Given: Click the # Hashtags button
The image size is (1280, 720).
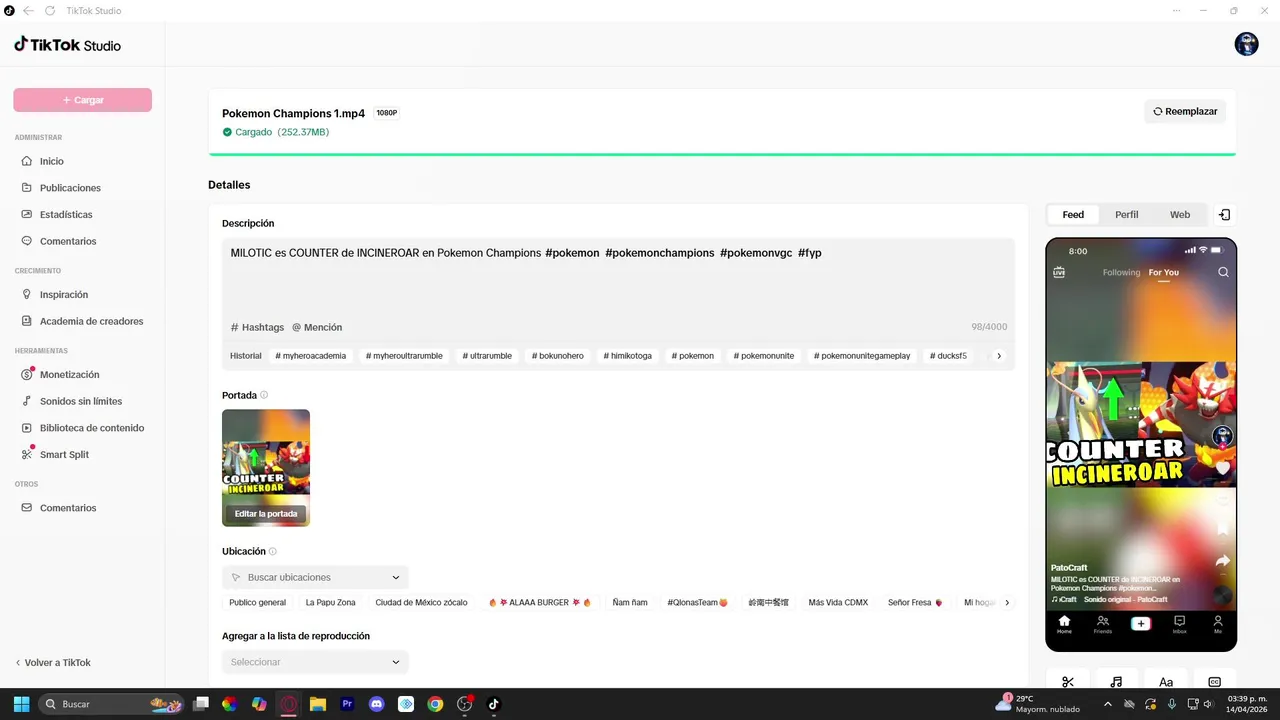Looking at the screenshot, I should tap(257, 327).
